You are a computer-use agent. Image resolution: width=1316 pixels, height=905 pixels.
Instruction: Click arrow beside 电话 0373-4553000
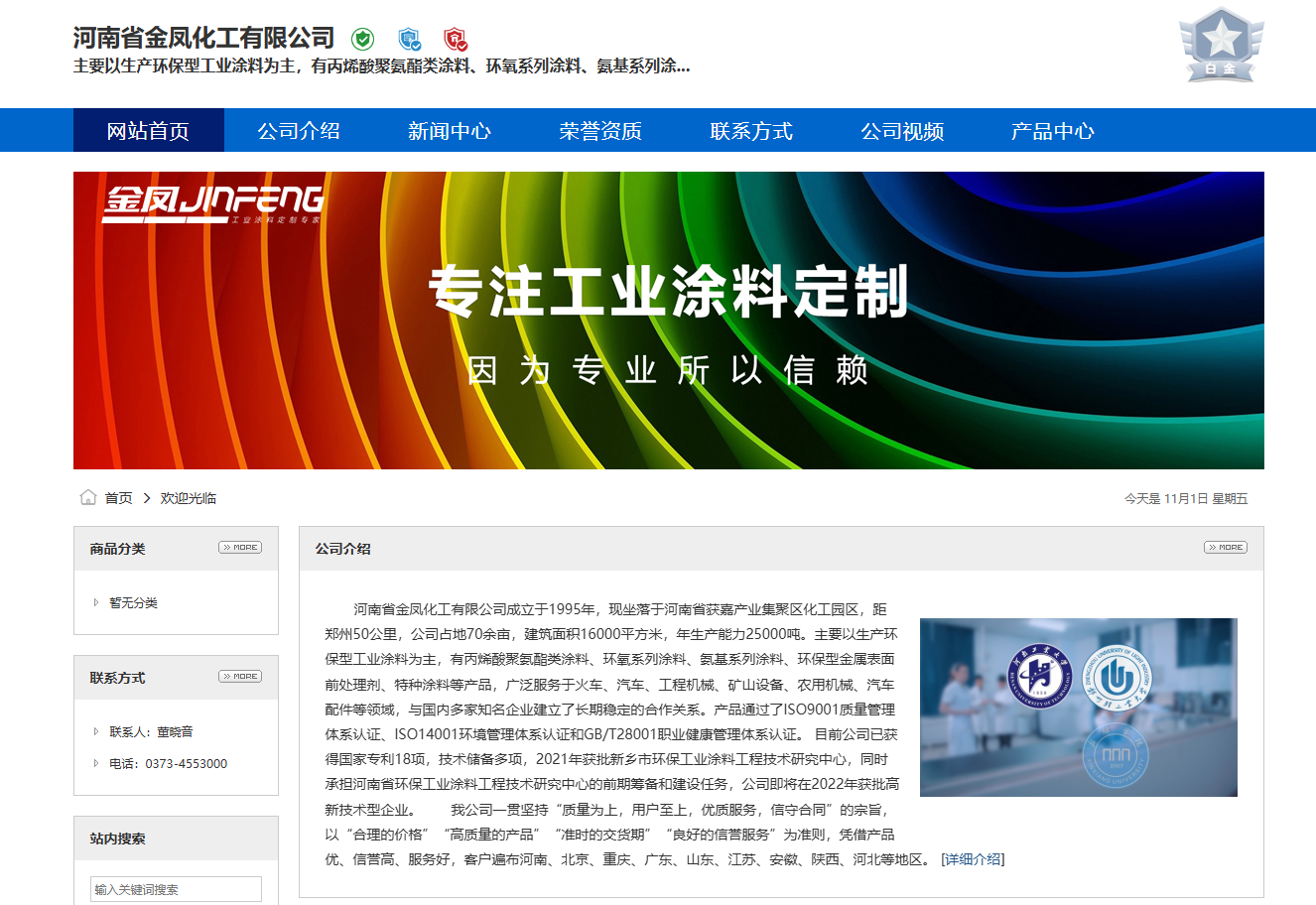(96, 763)
